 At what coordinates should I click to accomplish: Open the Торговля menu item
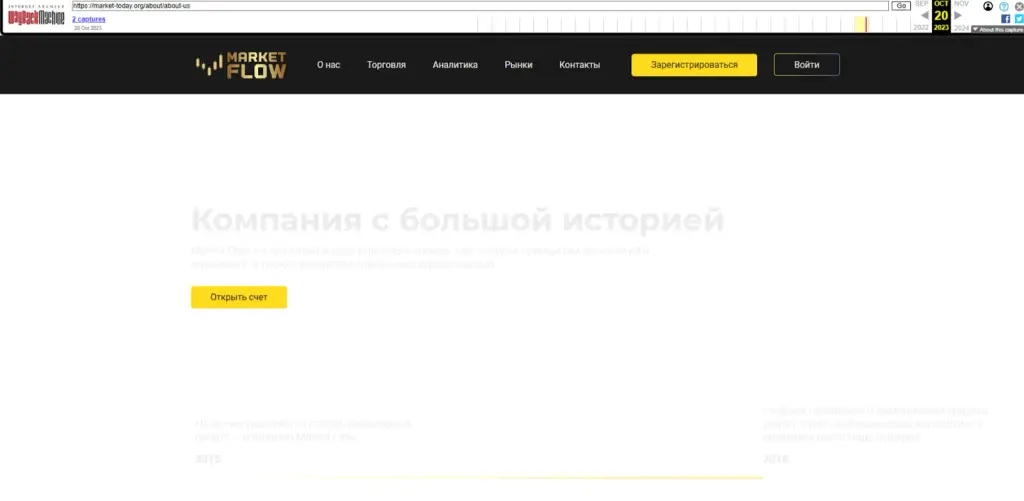[386, 65]
